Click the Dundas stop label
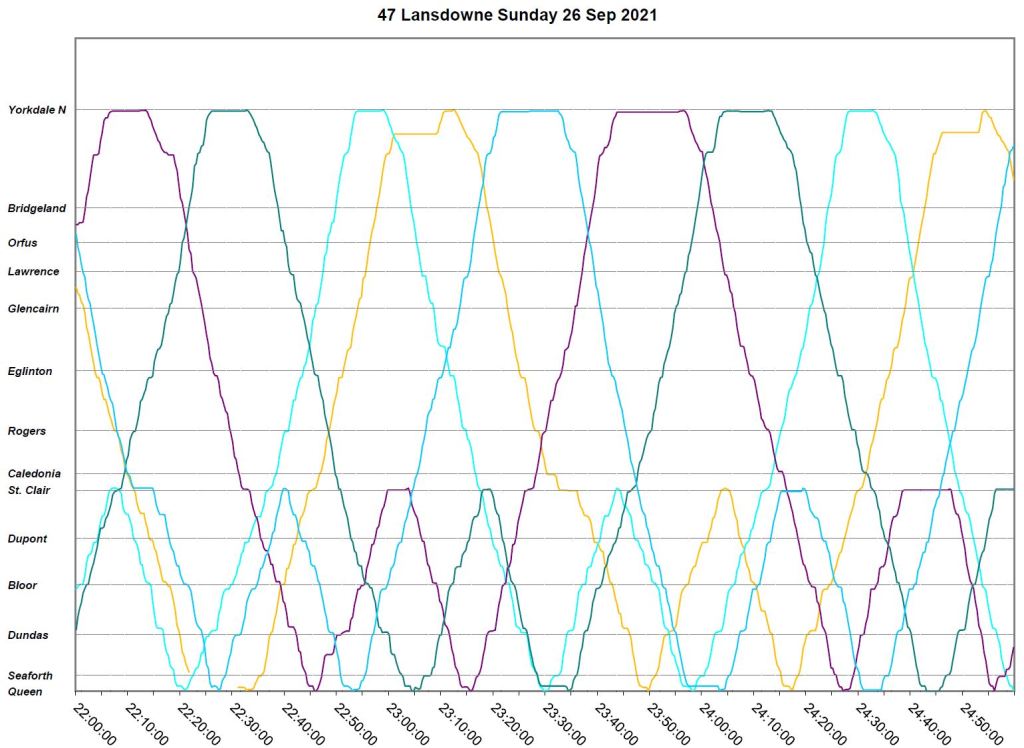 [27, 635]
